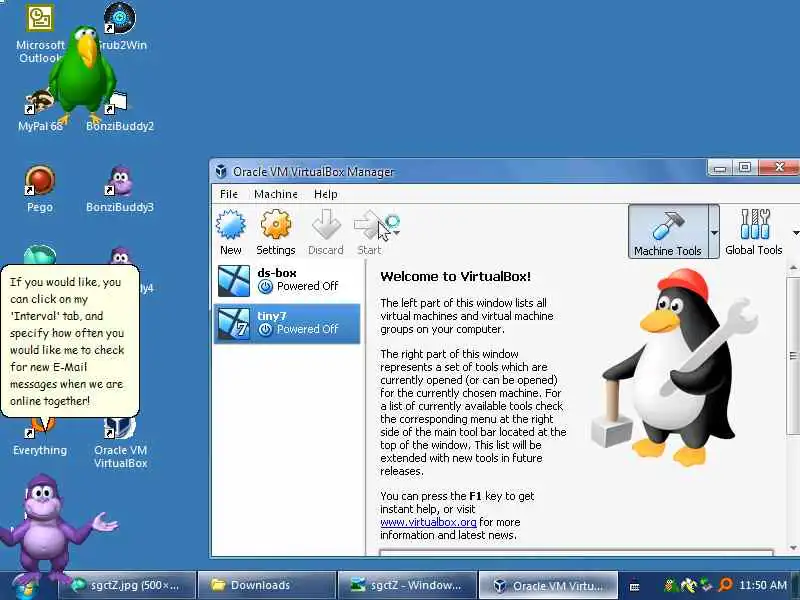Open the Machine menu
Screen dimensions: 800x600
coord(276,194)
